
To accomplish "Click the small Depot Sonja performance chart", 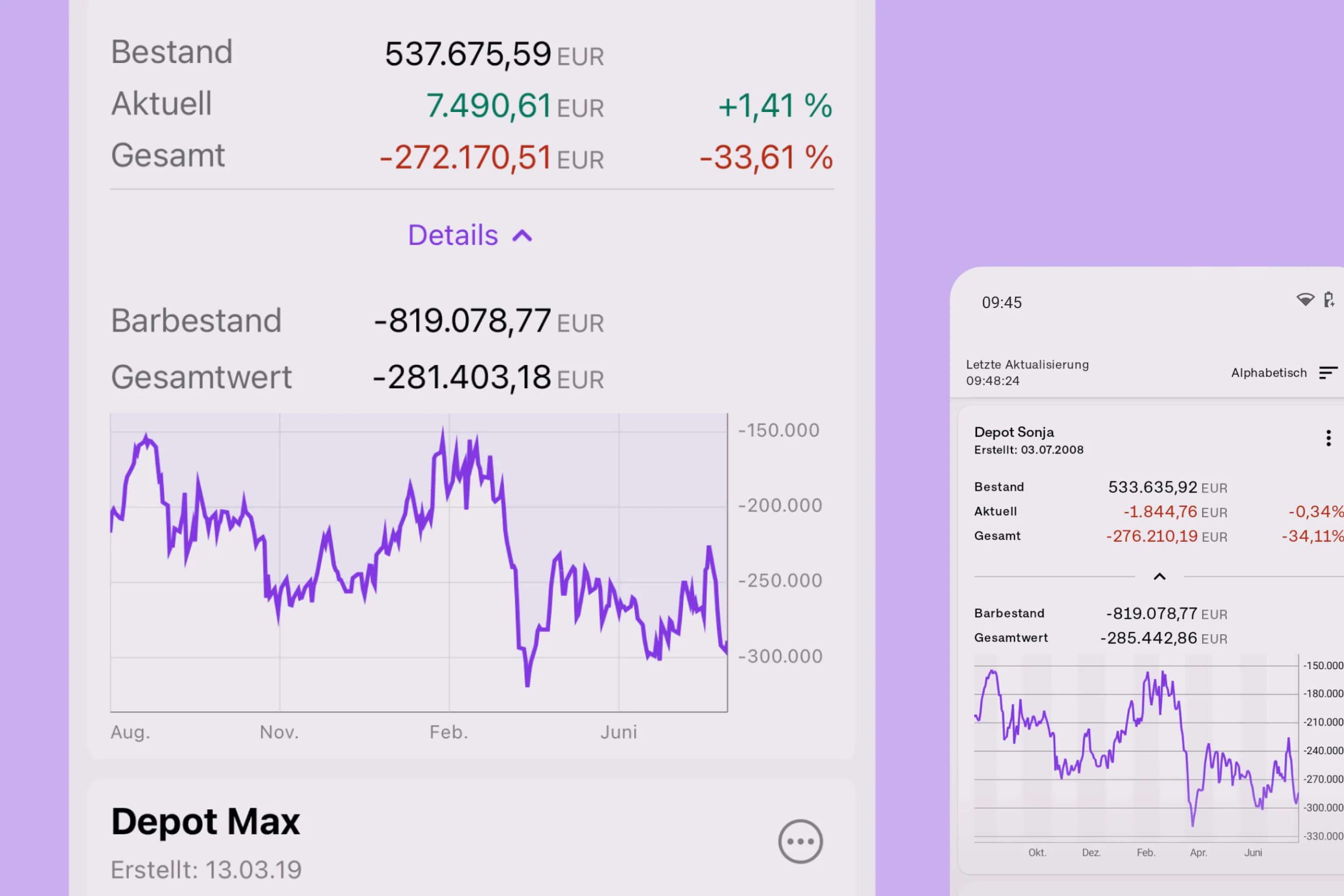I will pyautogui.click(x=1136, y=749).
